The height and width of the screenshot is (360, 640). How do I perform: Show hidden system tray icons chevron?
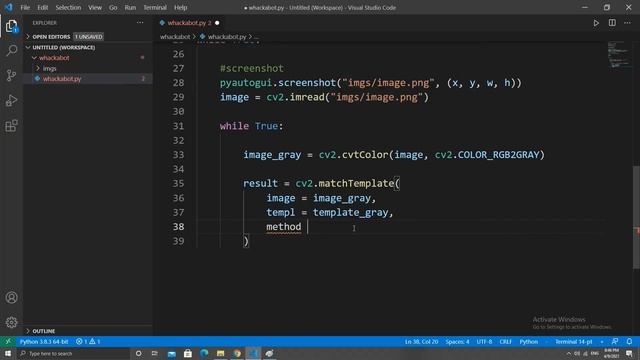569,353
